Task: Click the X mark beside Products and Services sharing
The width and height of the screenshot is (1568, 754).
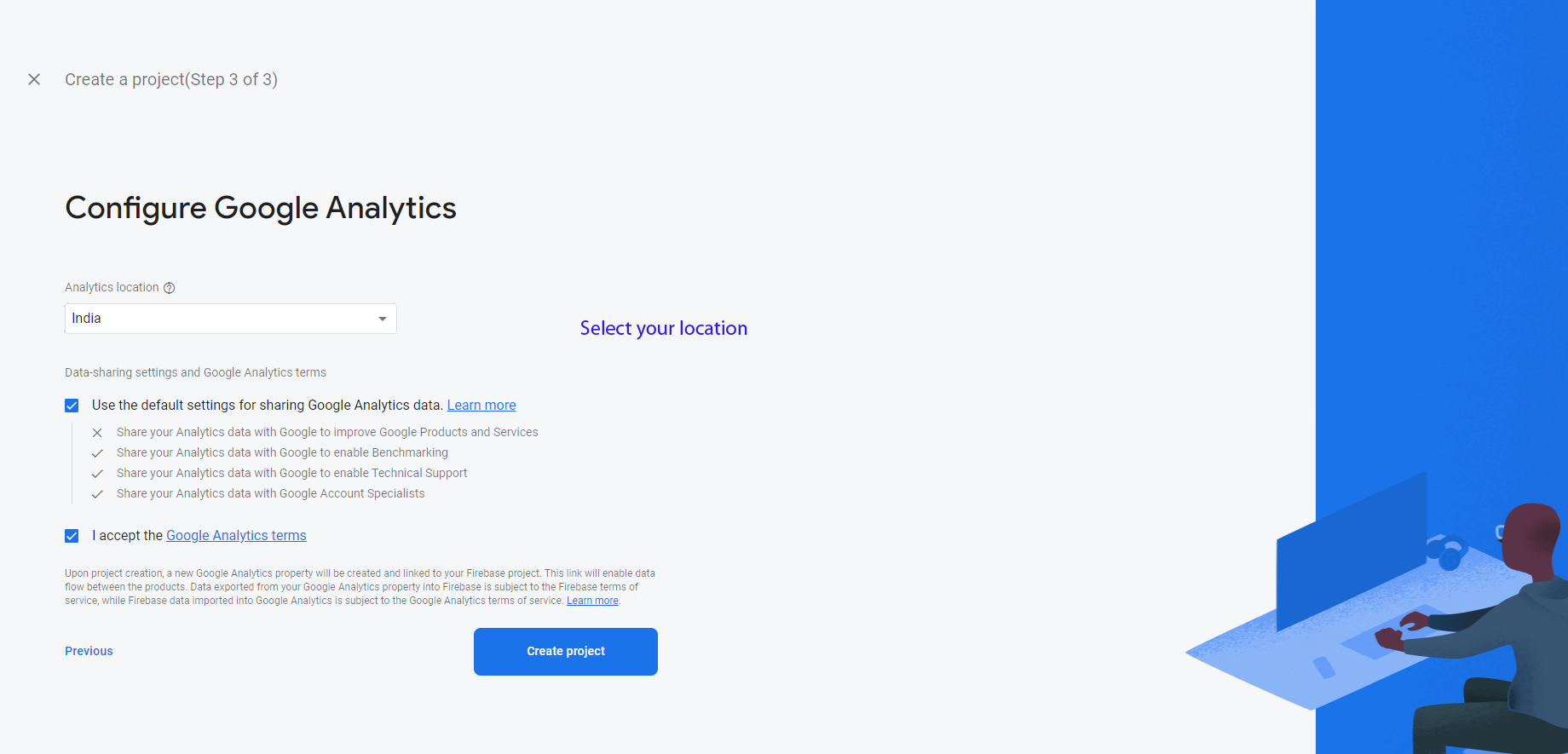Action: (97, 433)
